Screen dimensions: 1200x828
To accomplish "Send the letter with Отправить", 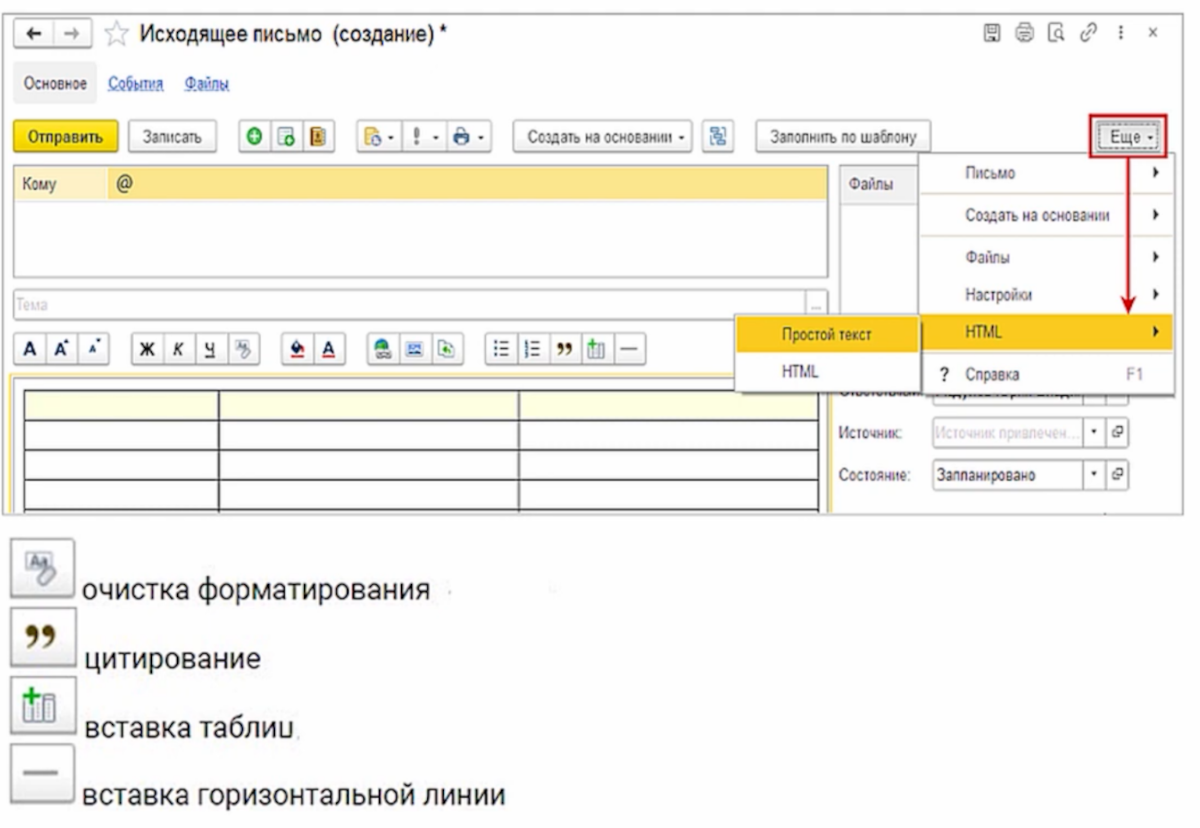I will [x=67, y=137].
